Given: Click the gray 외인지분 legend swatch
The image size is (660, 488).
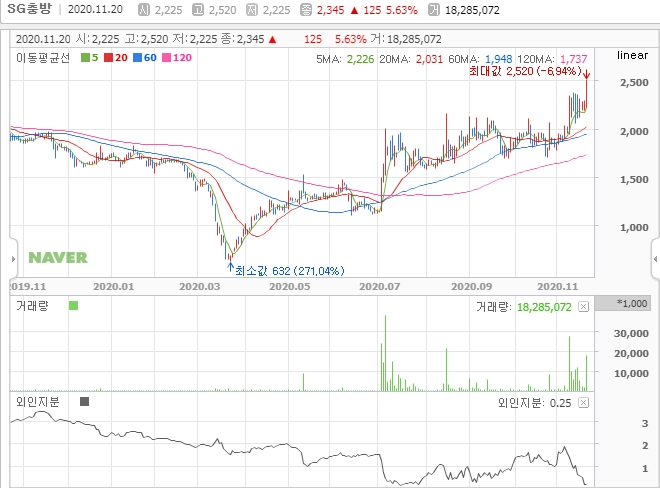Looking at the screenshot, I should click(84, 402).
